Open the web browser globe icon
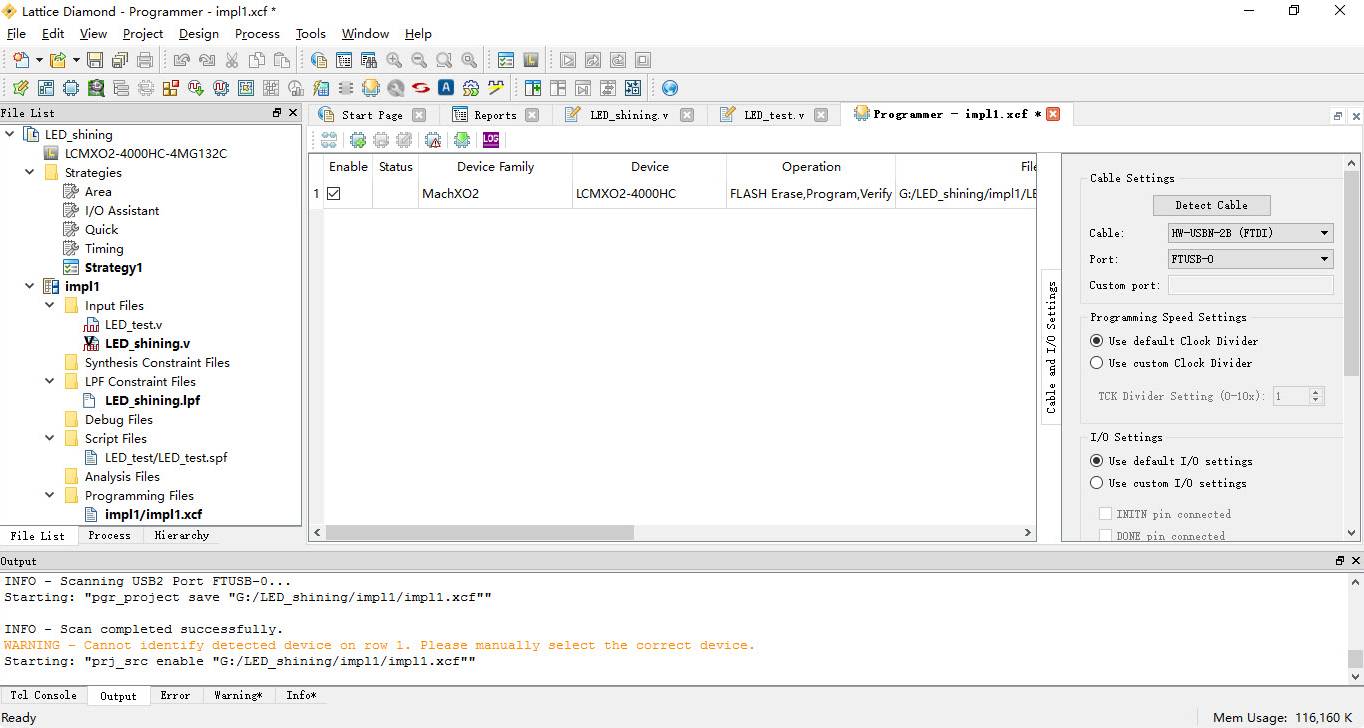Screen dimensions: 1364x728 (670, 88)
